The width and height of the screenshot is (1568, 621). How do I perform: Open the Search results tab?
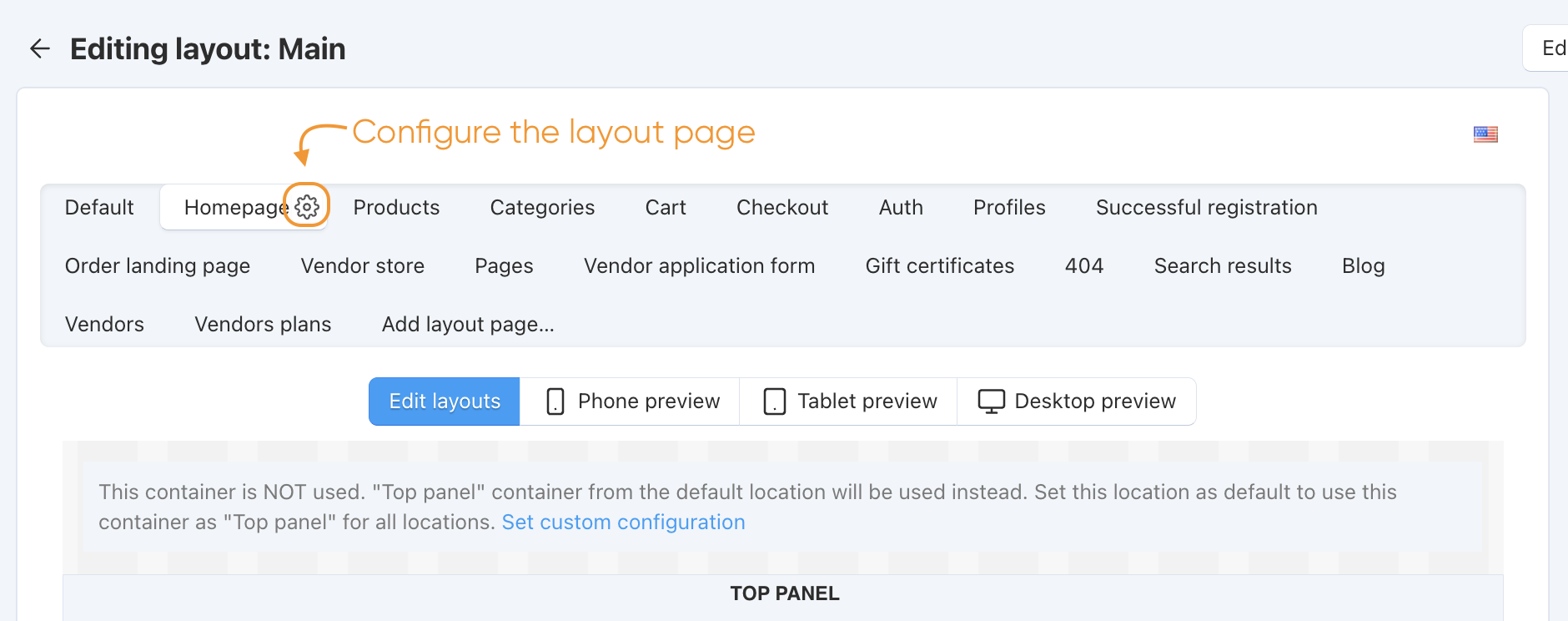1223,265
